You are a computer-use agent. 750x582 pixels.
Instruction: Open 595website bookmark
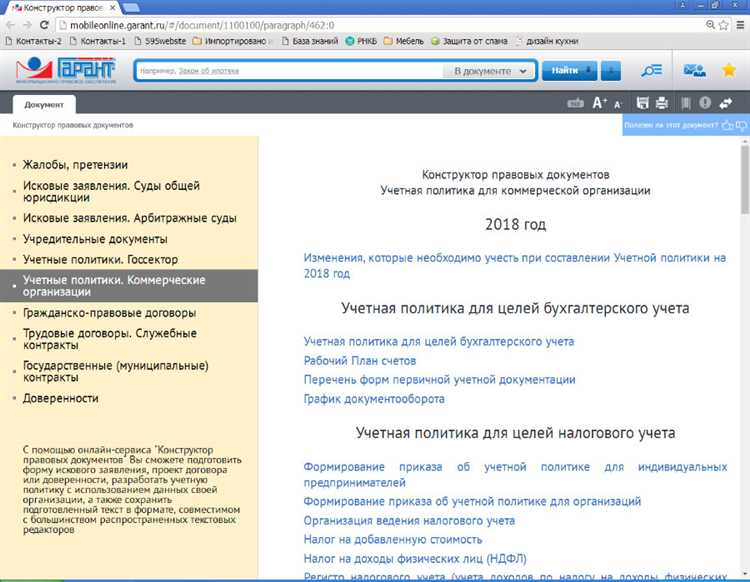[x=160, y=41]
